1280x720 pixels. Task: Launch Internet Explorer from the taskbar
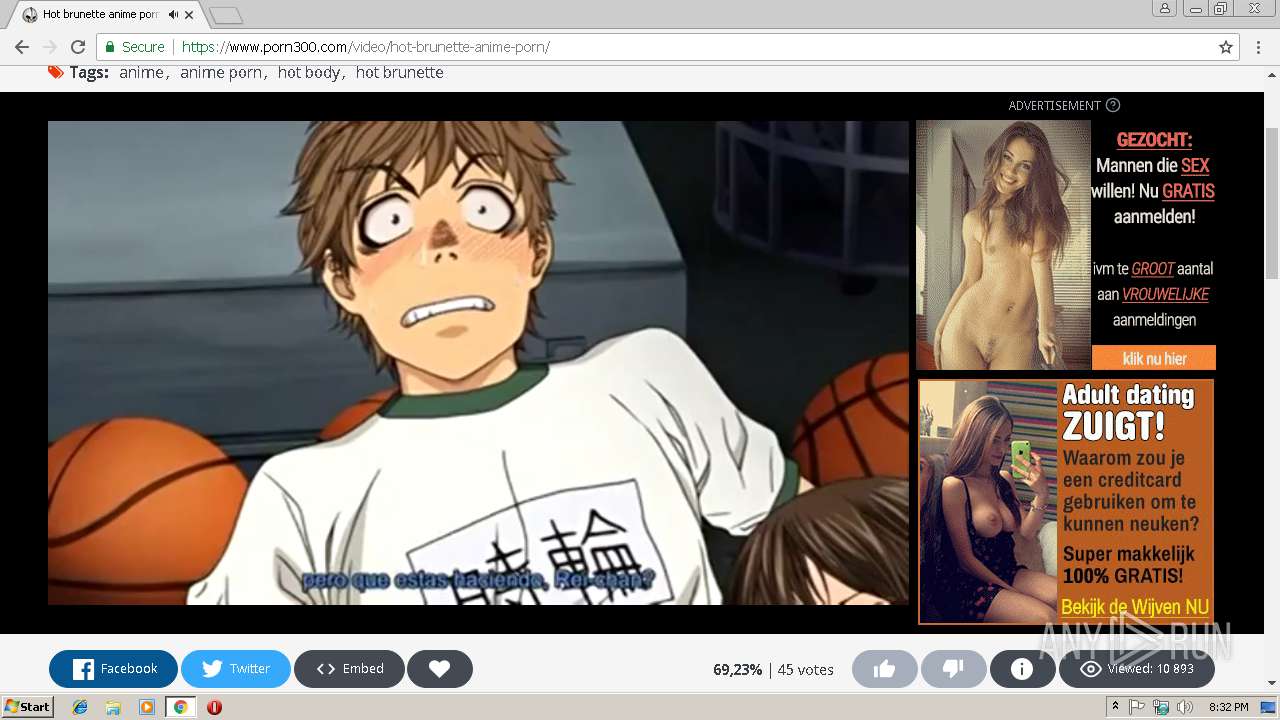click(80, 707)
